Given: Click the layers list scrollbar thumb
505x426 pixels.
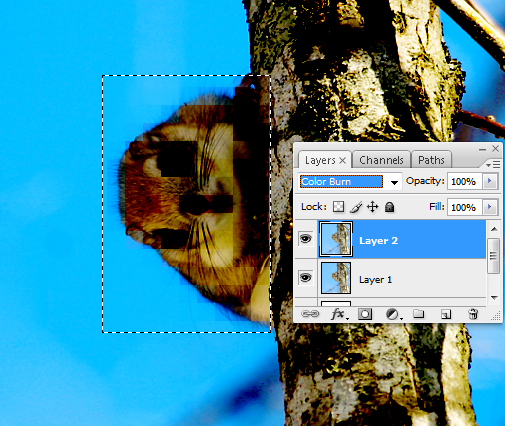Looking at the screenshot, I should coord(494,256).
